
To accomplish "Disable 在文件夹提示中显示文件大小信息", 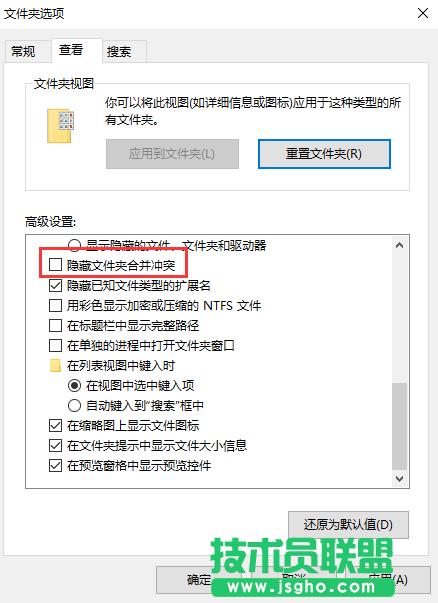I will pos(55,445).
